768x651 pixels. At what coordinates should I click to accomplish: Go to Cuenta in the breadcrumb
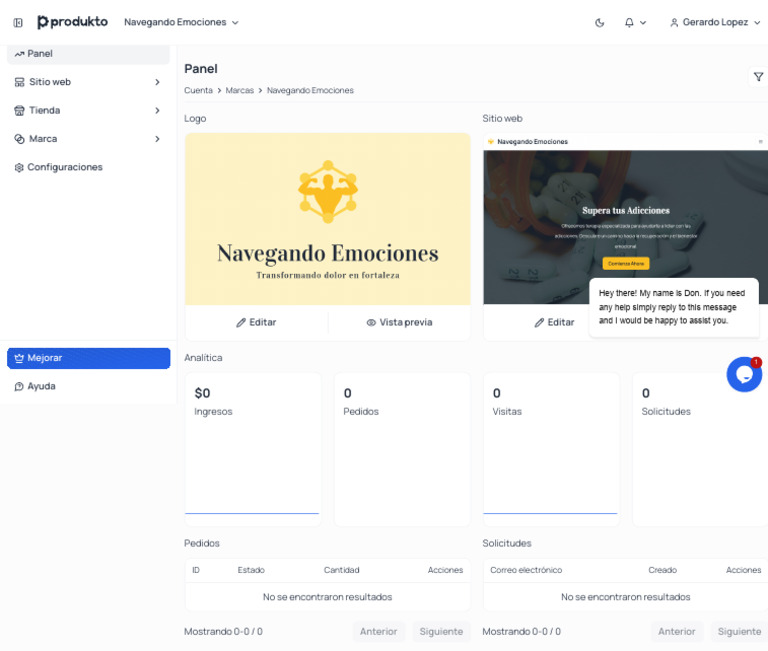[198, 90]
